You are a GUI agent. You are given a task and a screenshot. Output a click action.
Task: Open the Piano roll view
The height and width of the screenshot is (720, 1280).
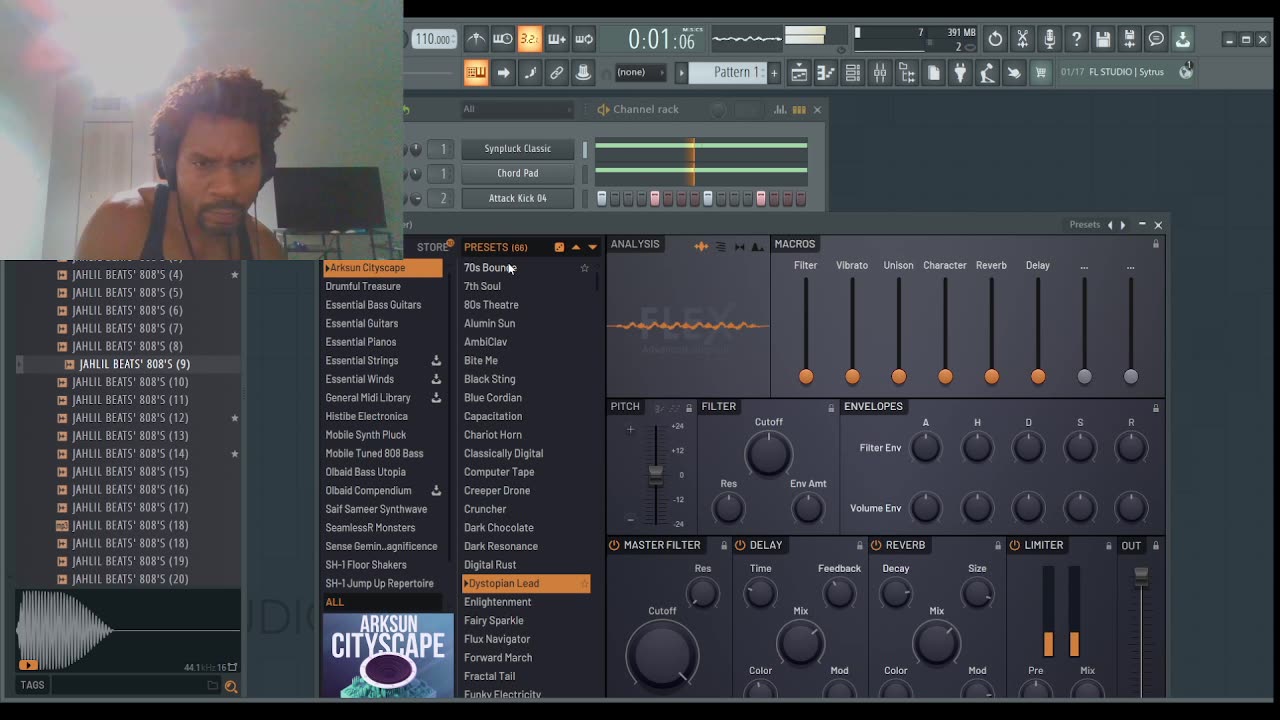tap(826, 72)
